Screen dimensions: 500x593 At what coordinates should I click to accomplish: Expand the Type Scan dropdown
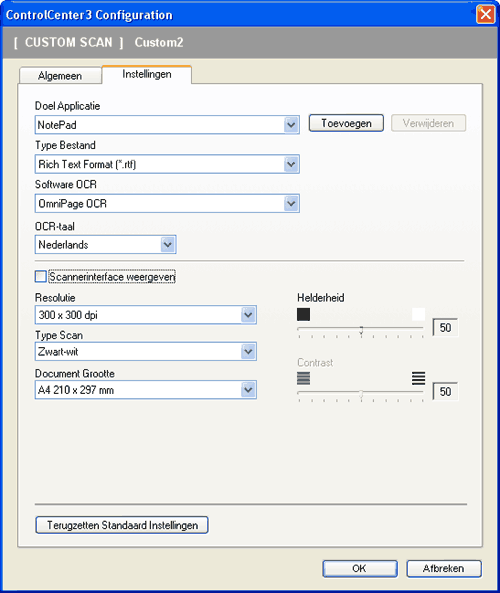pos(248,351)
